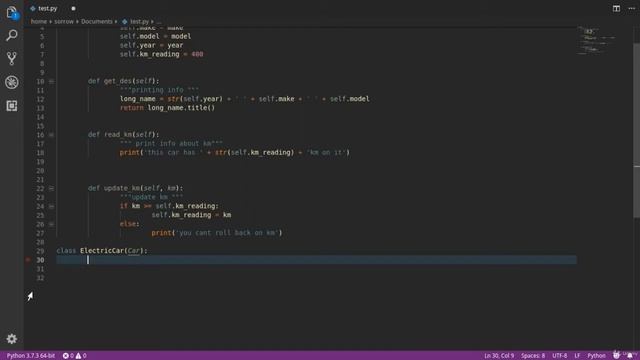Image resolution: width=640 pixels, height=360 pixels.
Task: Open the Debug view
Action: (12, 82)
